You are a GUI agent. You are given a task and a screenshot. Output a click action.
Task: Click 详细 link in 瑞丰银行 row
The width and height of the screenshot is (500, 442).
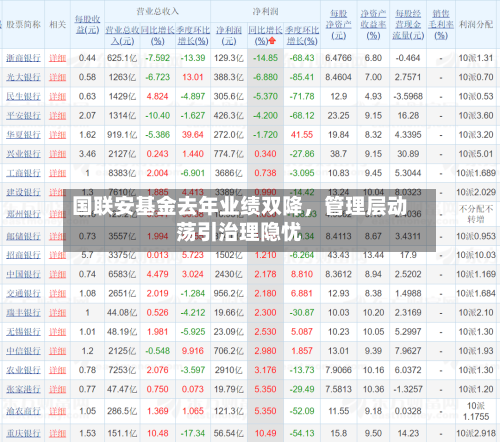click(x=57, y=313)
